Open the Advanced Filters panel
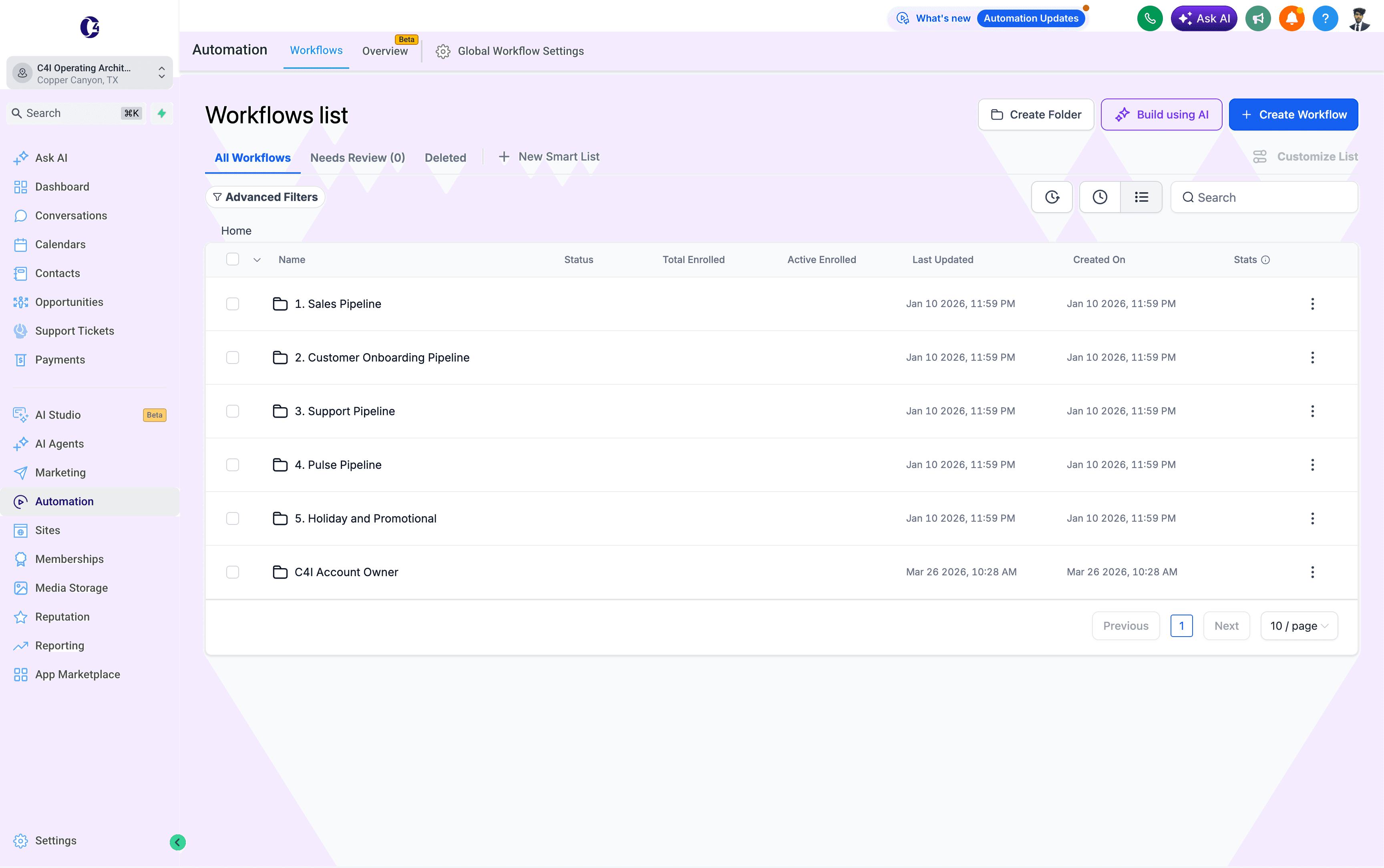The width and height of the screenshot is (1384, 868). [x=265, y=197]
